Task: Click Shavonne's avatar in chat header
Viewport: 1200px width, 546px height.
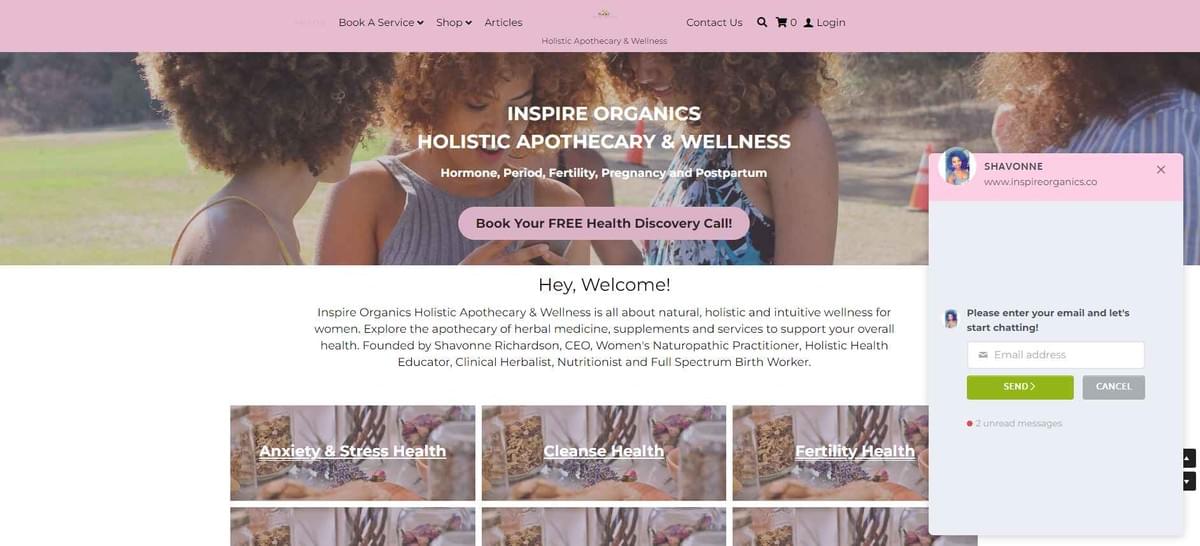Action: (957, 167)
